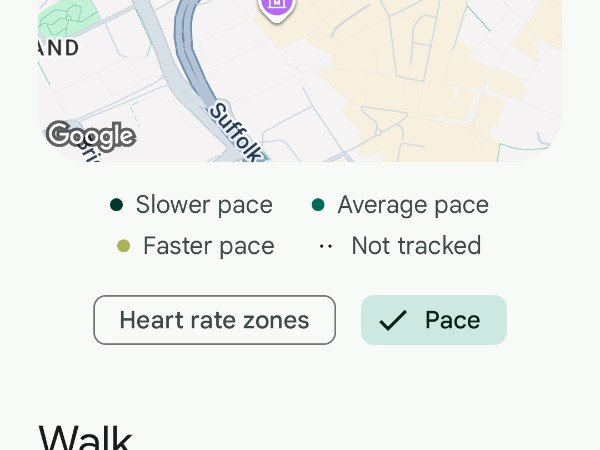This screenshot has height=450, width=600.
Task: Click the Slower pace legend label
Action: click(x=204, y=205)
